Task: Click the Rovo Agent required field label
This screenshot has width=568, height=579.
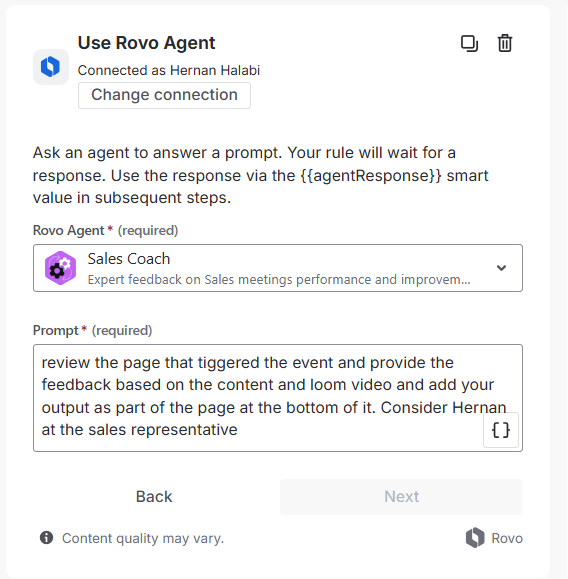Action: [106, 230]
